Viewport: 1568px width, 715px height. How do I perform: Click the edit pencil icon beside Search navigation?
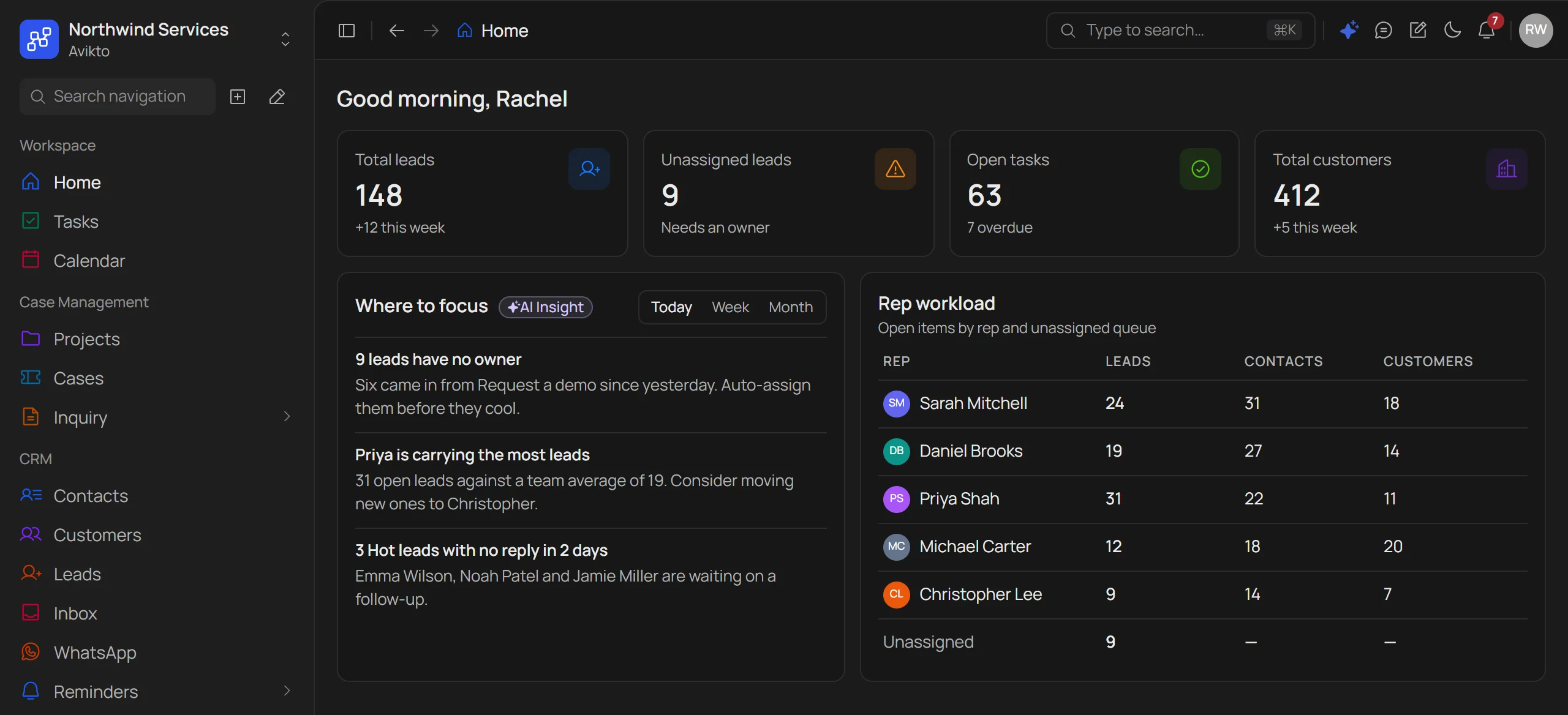click(277, 97)
